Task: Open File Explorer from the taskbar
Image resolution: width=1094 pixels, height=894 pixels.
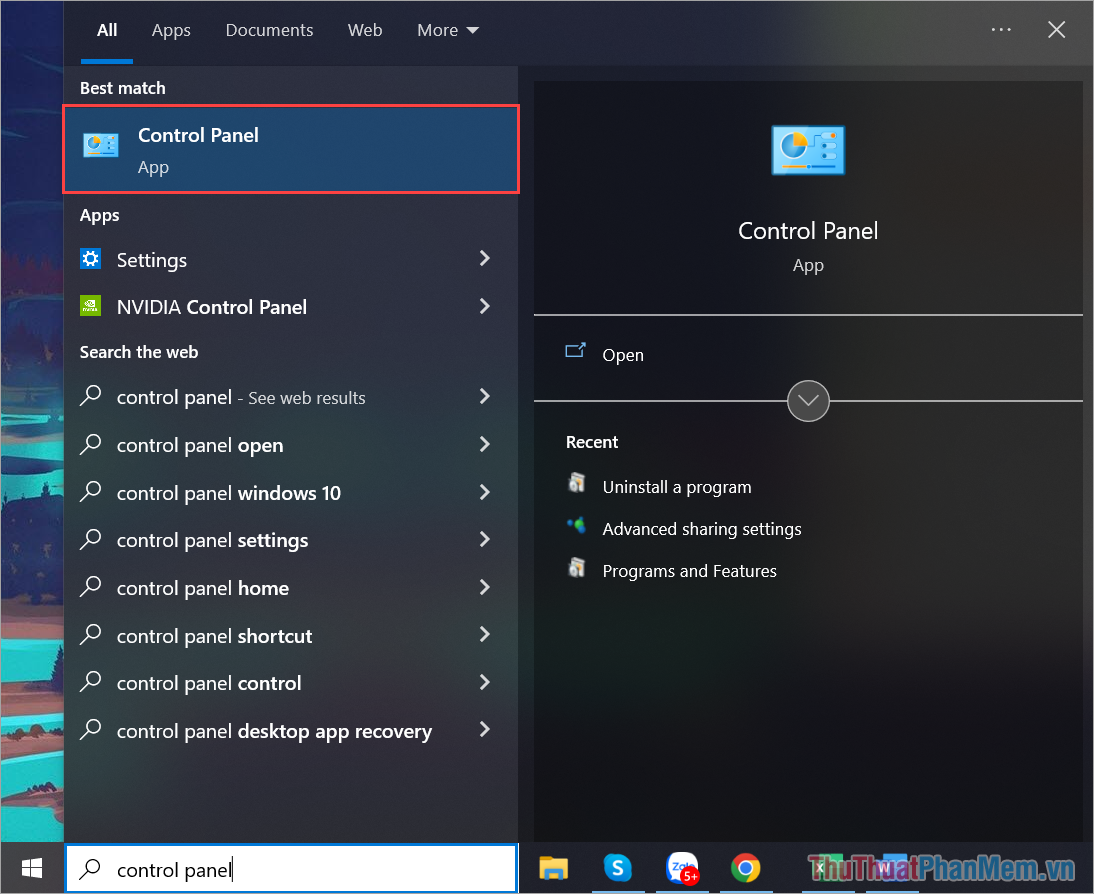Action: coord(554,868)
